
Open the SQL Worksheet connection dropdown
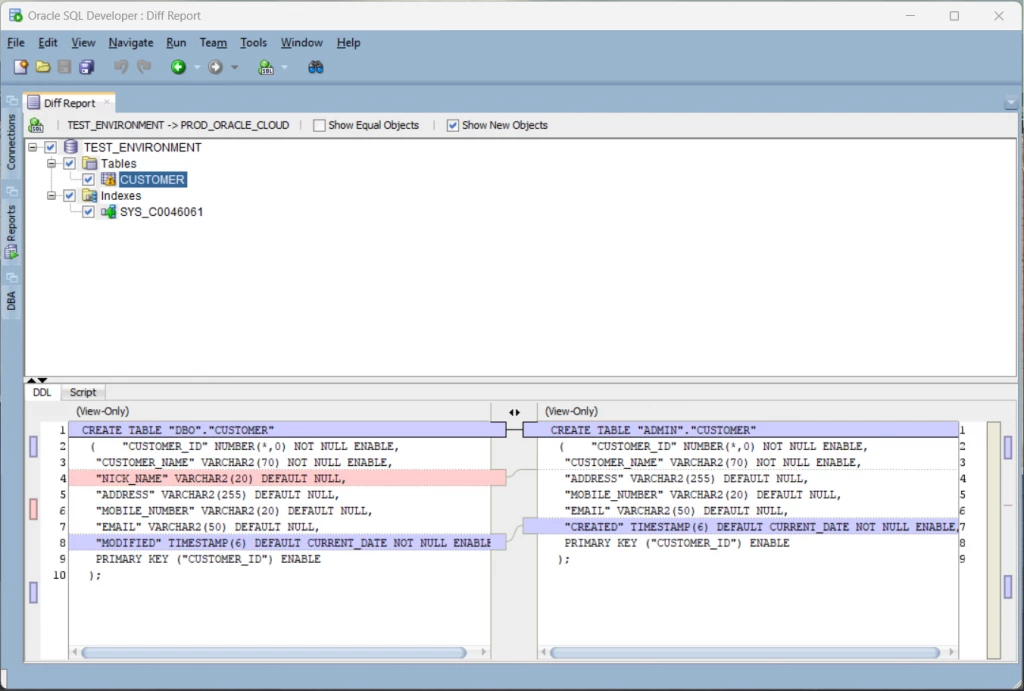pyautogui.click(x=284, y=67)
